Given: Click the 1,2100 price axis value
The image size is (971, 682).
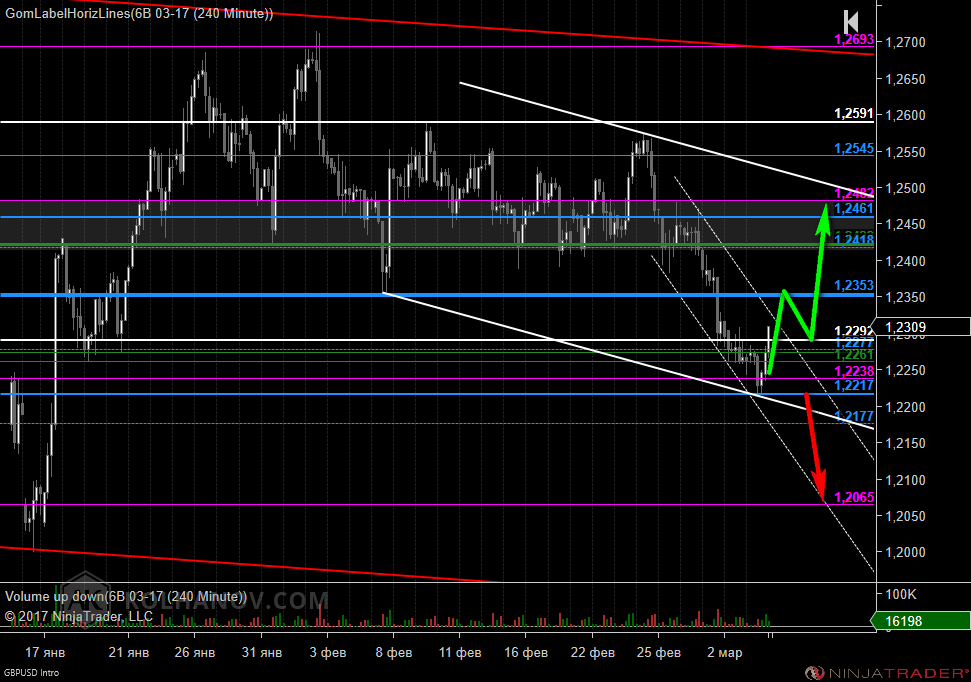Looking at the screenshot, I should (905, 480).
